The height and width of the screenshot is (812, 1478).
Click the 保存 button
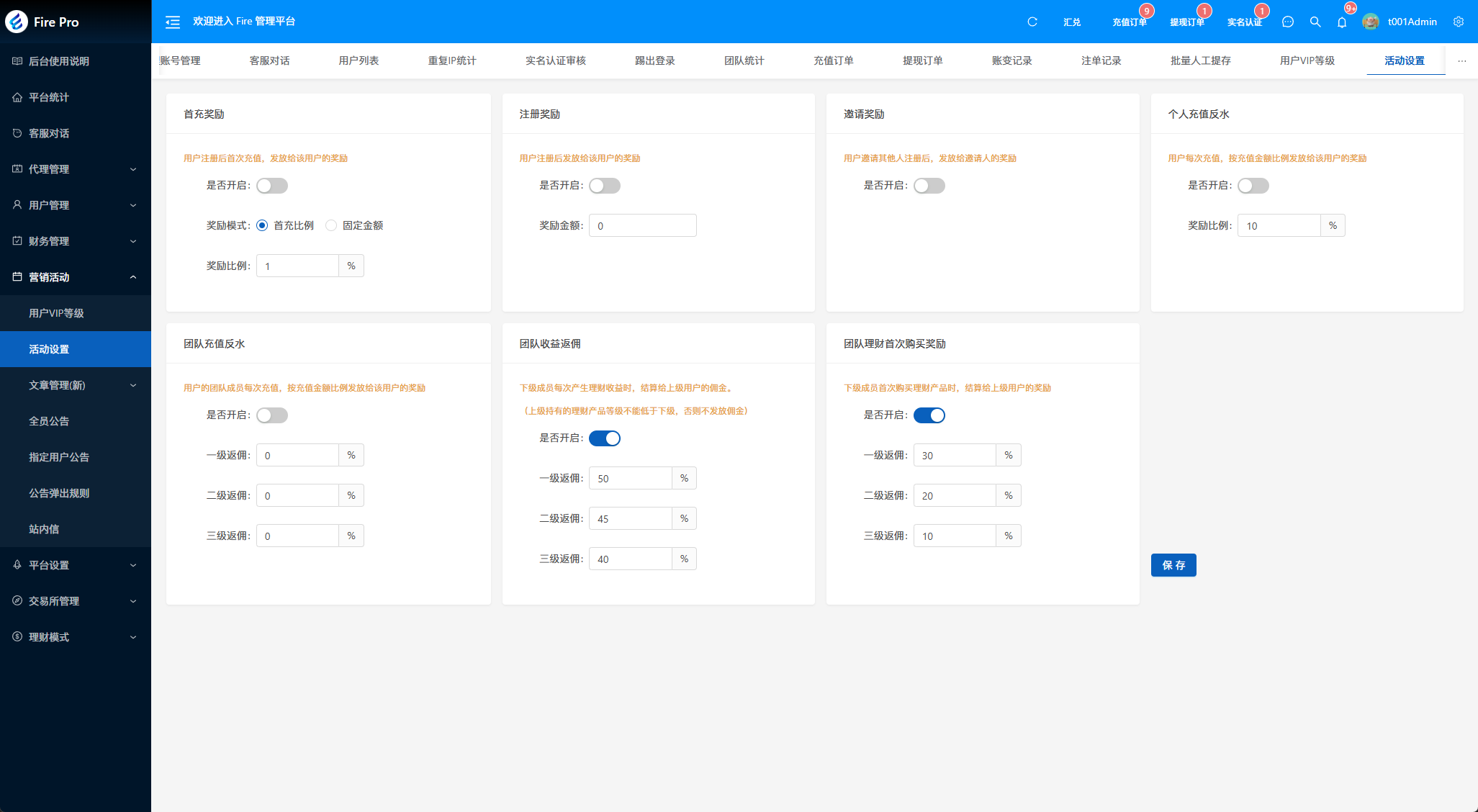click(1173, 565)
